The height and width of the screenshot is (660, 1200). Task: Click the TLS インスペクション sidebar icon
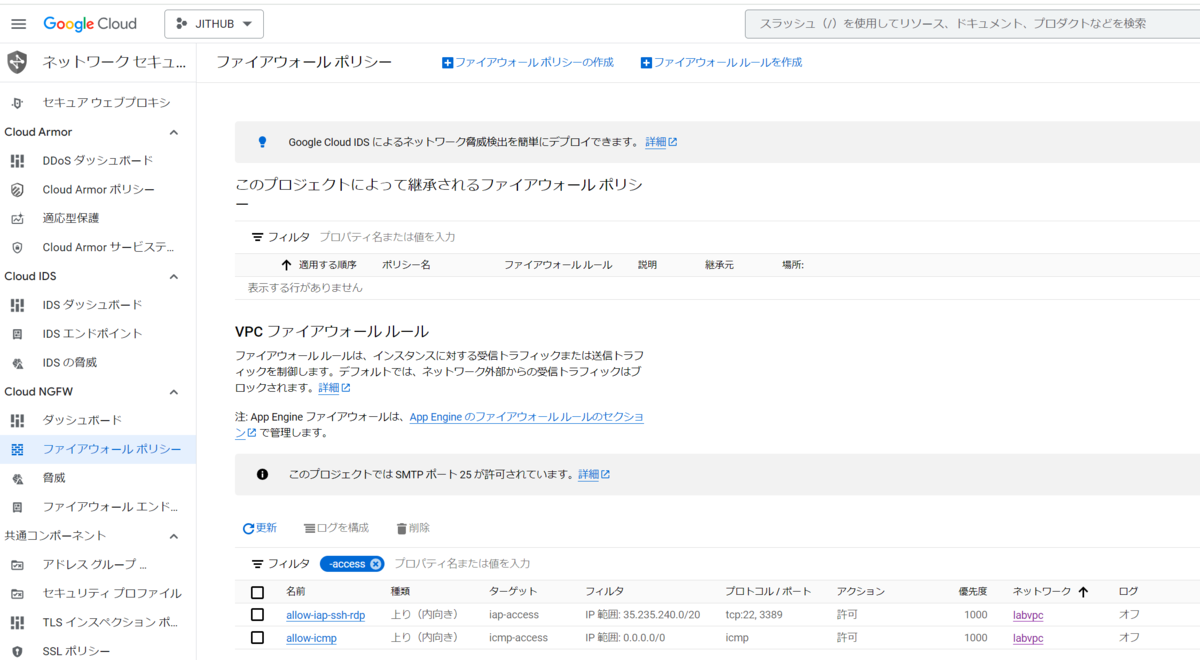(17, 622)
